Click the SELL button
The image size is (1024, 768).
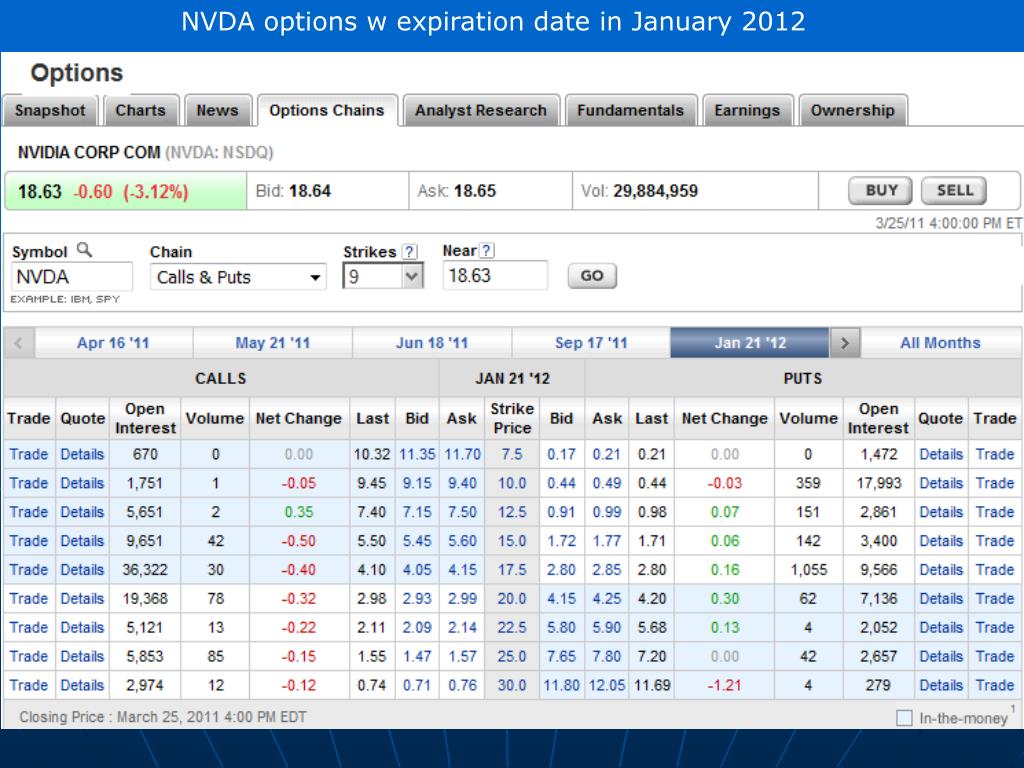point(954,191)
